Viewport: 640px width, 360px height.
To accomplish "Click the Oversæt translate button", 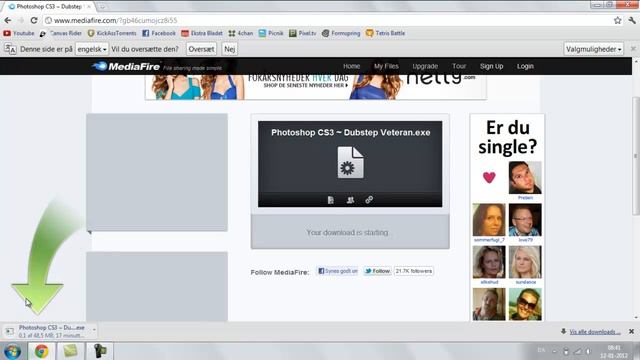I will [201, 49].
